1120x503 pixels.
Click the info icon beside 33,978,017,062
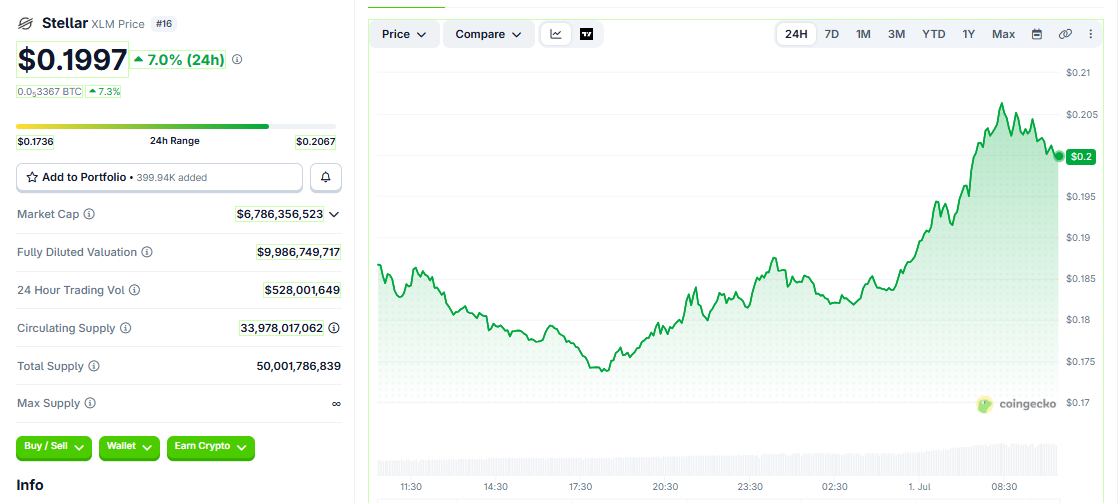click(334, 328)
